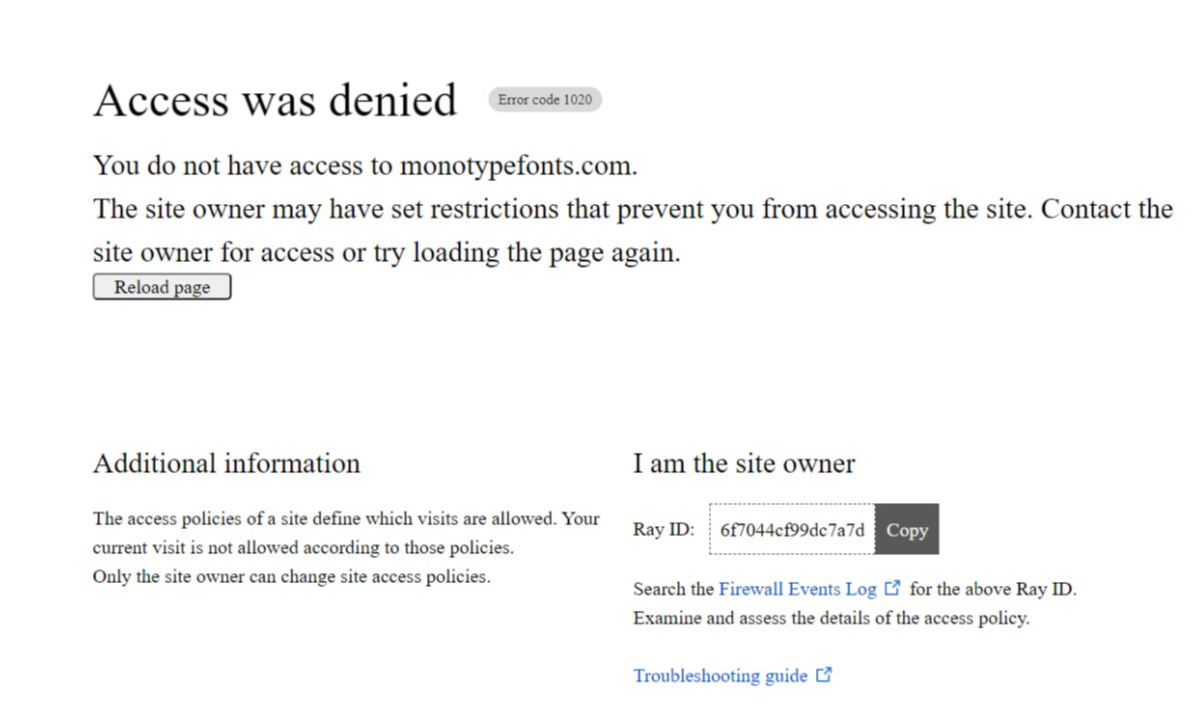Click the I am the site owner heading
Screen dimensions: 1200x707
pos(744,463)
